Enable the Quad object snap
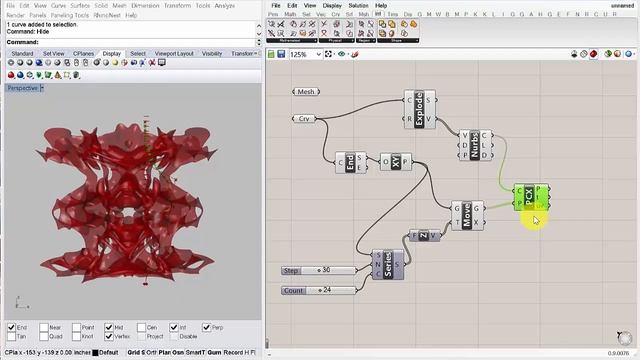 (x=44, y=336)
